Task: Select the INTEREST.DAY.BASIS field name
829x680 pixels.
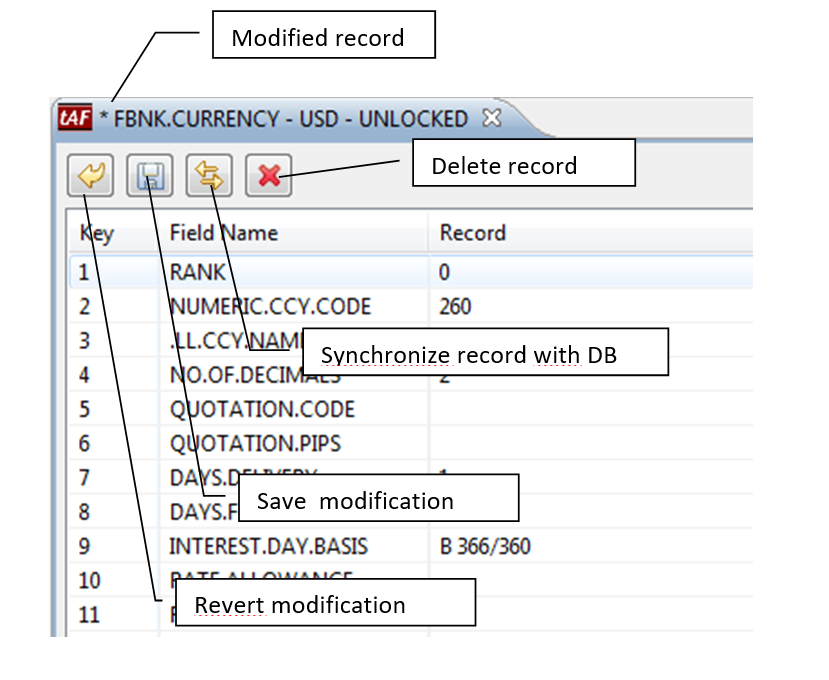Action: (268, 547)
